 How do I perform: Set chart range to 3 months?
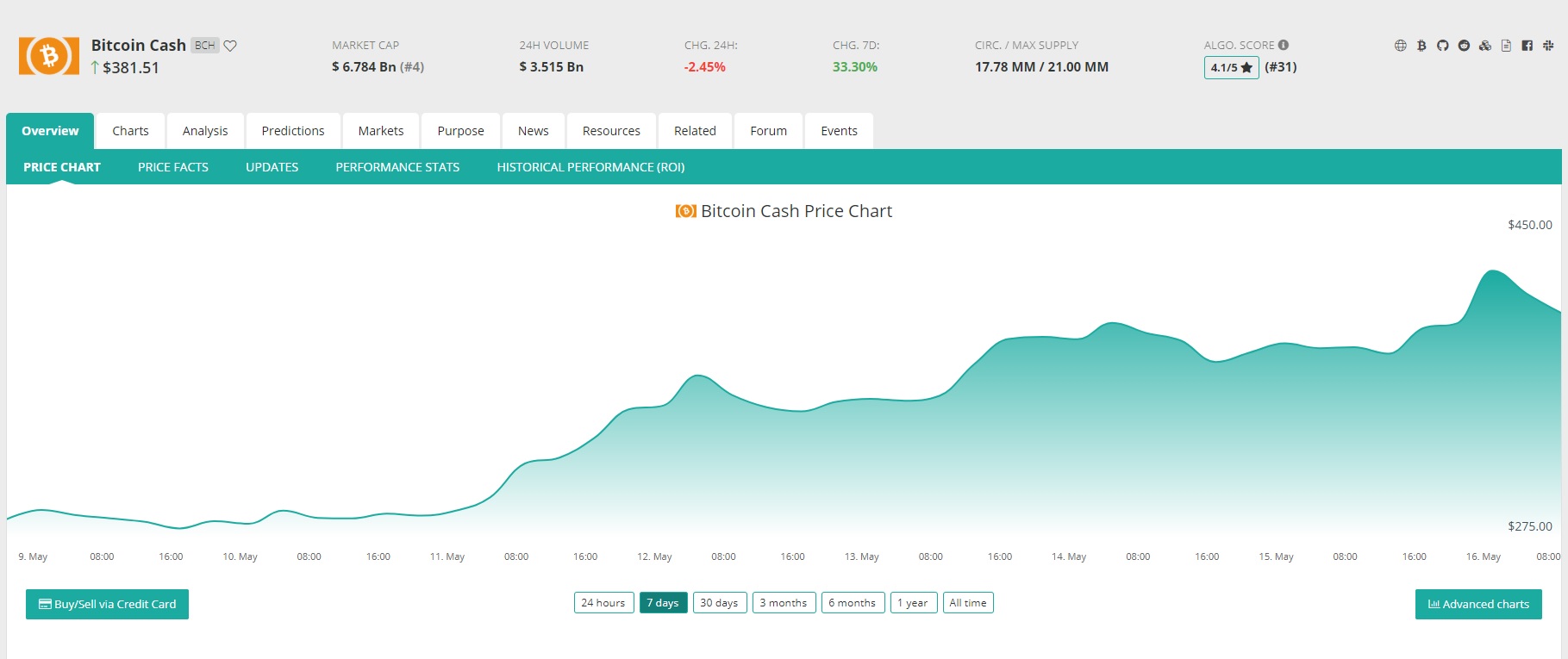pyautogui.click(x=784, y=603)
